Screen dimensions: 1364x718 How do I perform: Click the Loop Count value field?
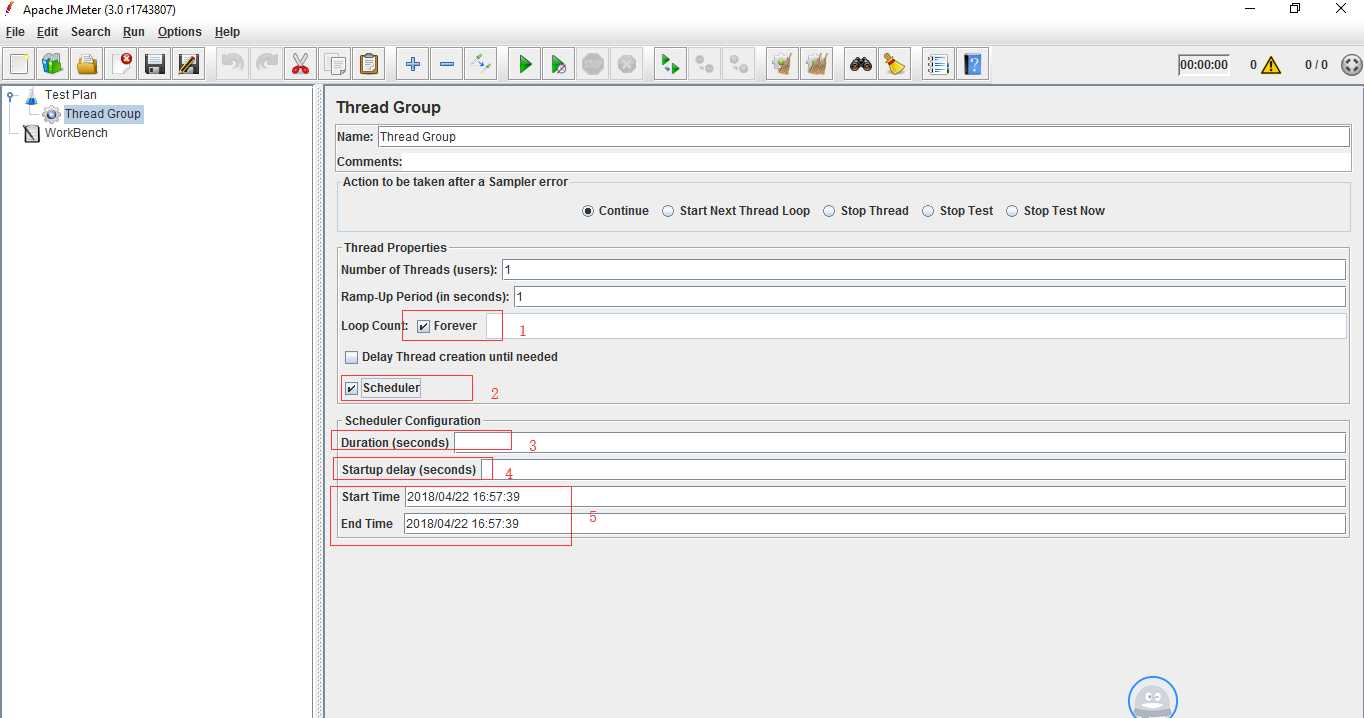pyautogui.click(x=916, y=326)
